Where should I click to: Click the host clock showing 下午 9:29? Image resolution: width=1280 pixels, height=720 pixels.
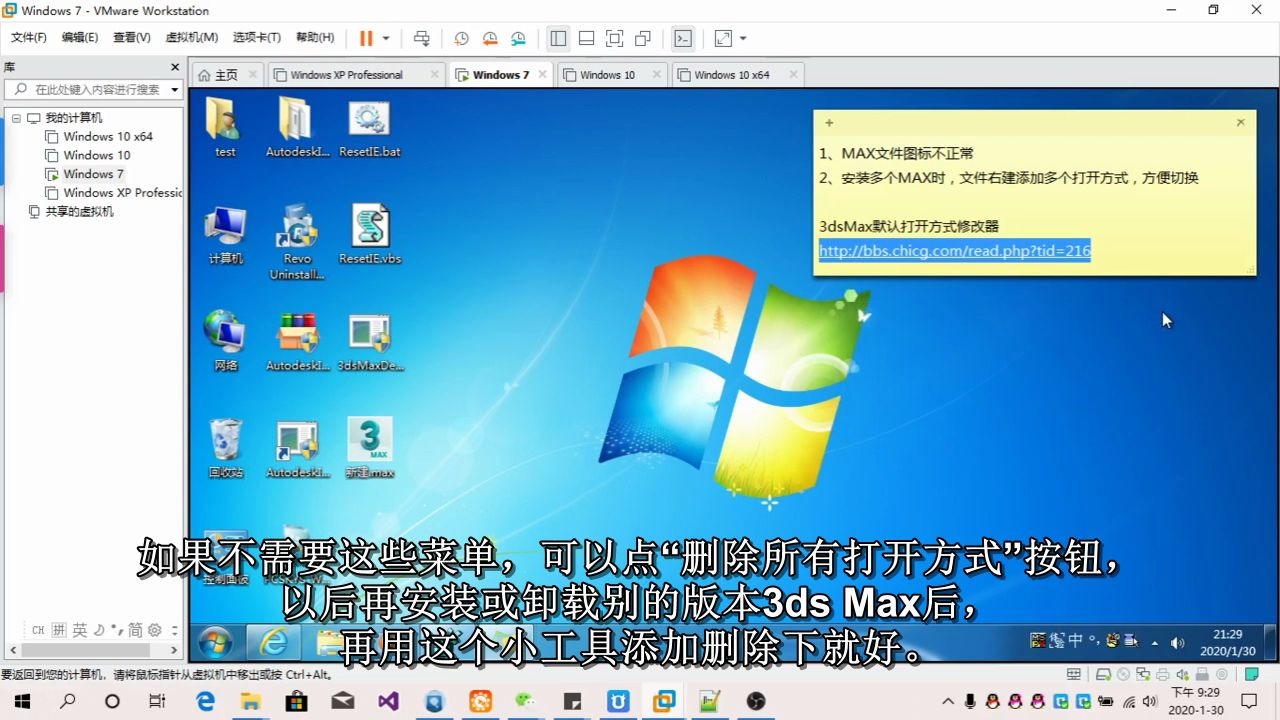(1197, 702)
